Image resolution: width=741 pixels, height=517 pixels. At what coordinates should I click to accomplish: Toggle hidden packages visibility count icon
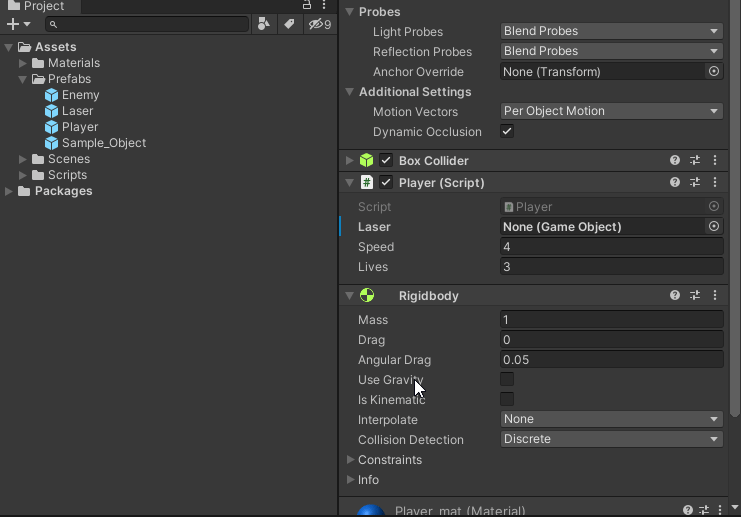click(x=320, y=24)
